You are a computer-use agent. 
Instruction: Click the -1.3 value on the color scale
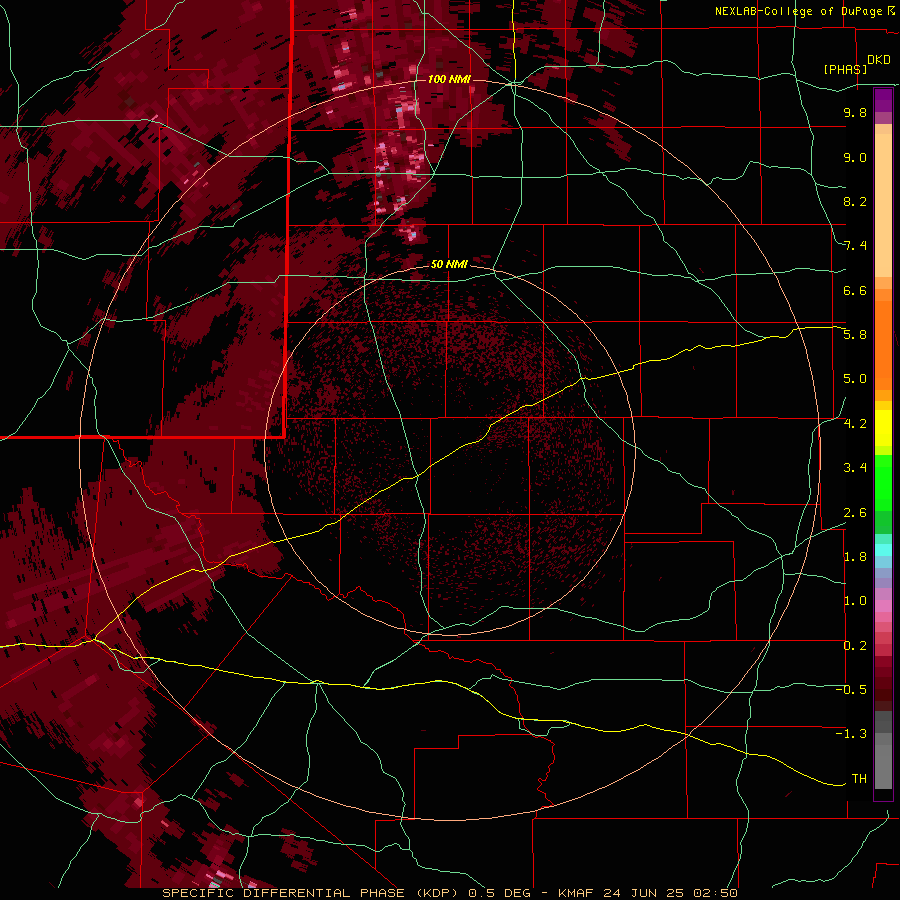point(851,734)
